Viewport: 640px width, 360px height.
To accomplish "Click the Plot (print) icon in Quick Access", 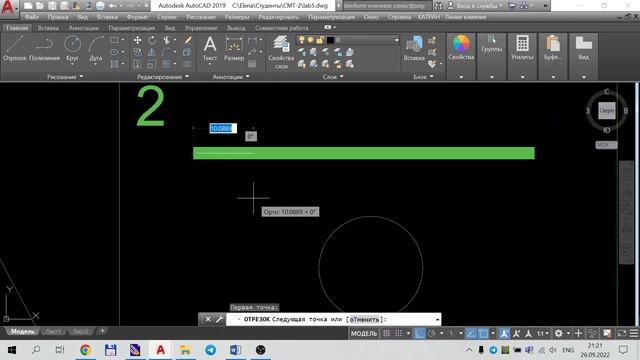I will (x=100, y=6).
